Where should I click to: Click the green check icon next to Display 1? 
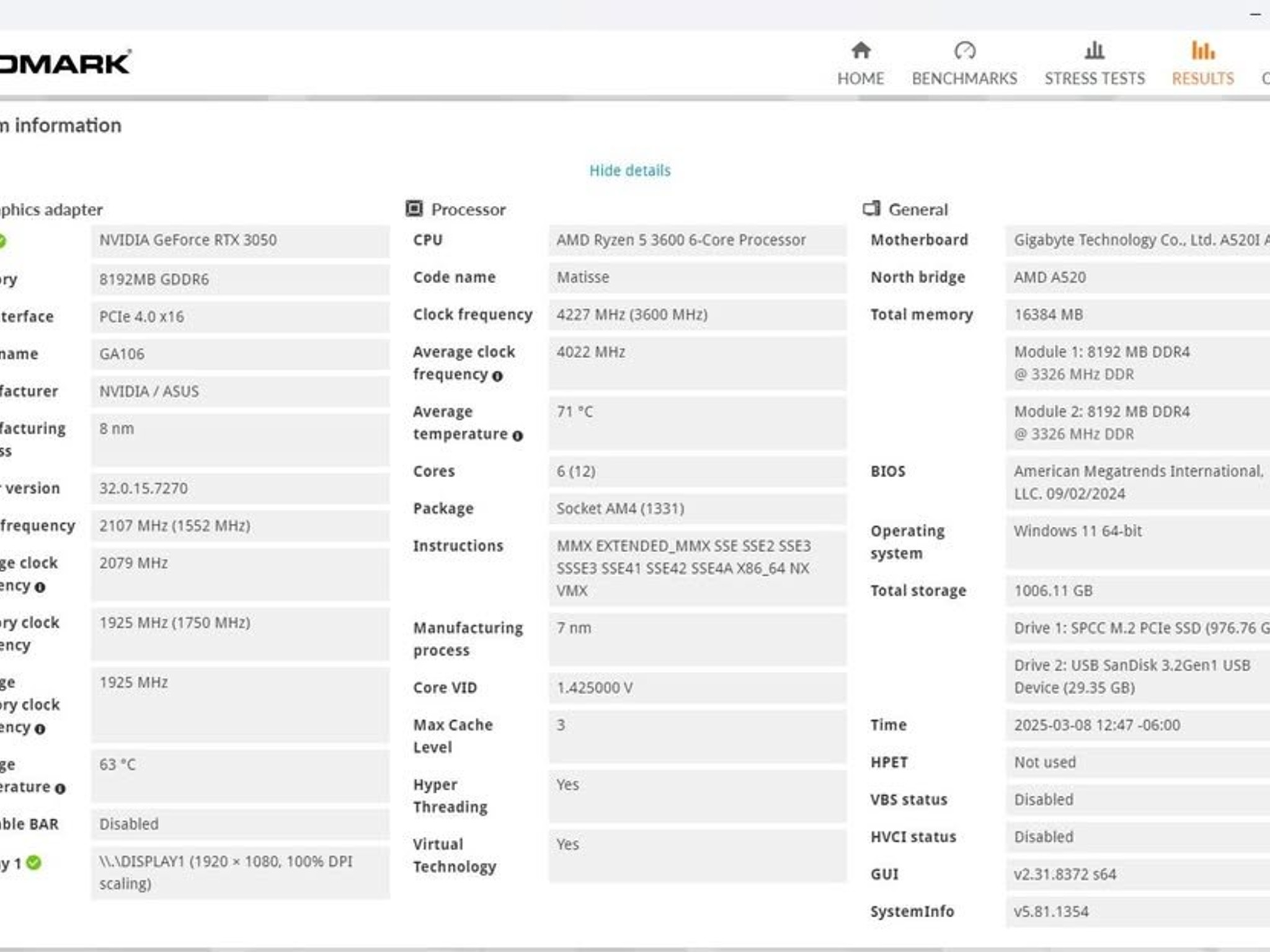coord(34,862)
